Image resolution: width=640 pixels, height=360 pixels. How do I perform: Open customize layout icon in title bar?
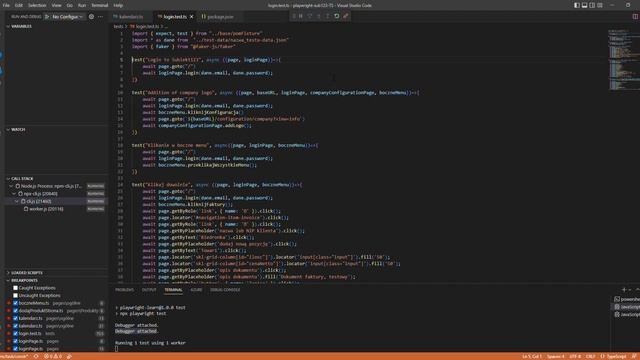pos(600,5)
